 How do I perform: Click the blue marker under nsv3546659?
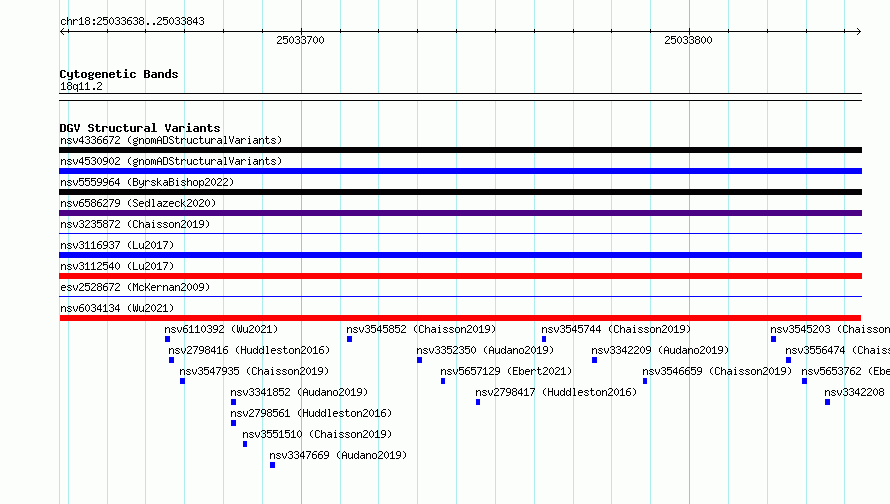pyautogui.click(x=645, y=381)
